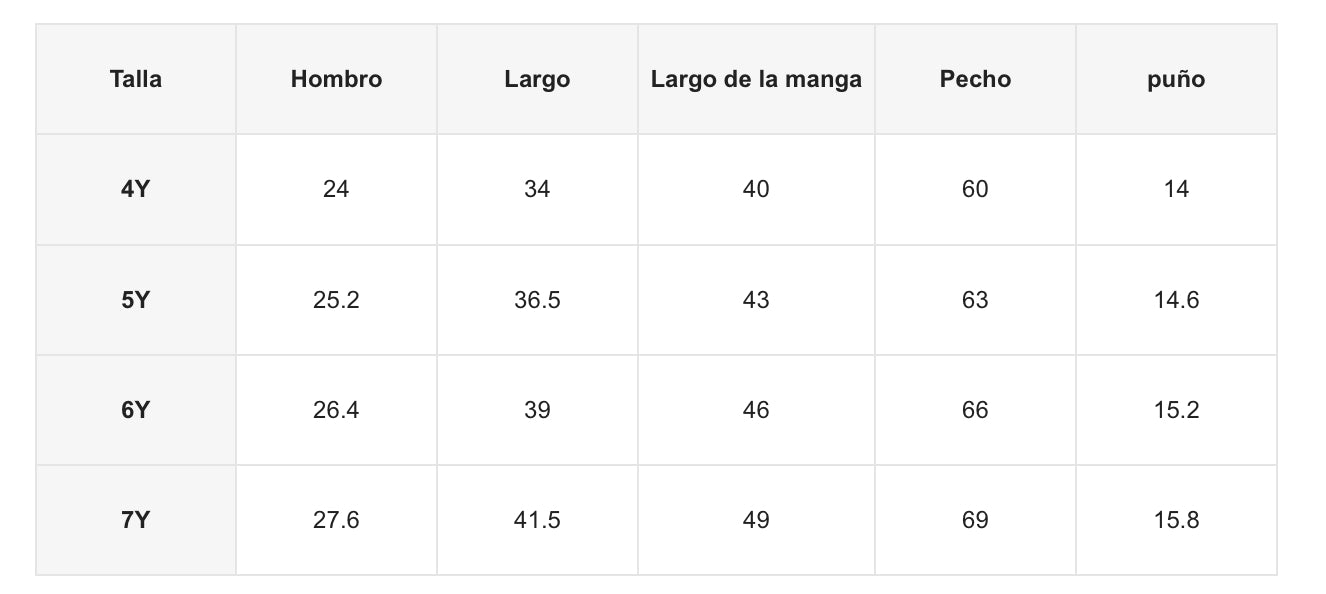Click the 7Y Hombro value 27.6
Screen dimensions: 1326x594
tap(336, 520)
